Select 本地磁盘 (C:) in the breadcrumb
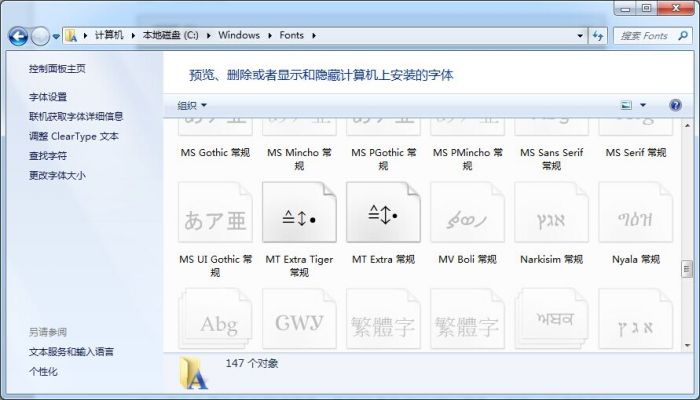700x400 pixels. click(171, 35)
